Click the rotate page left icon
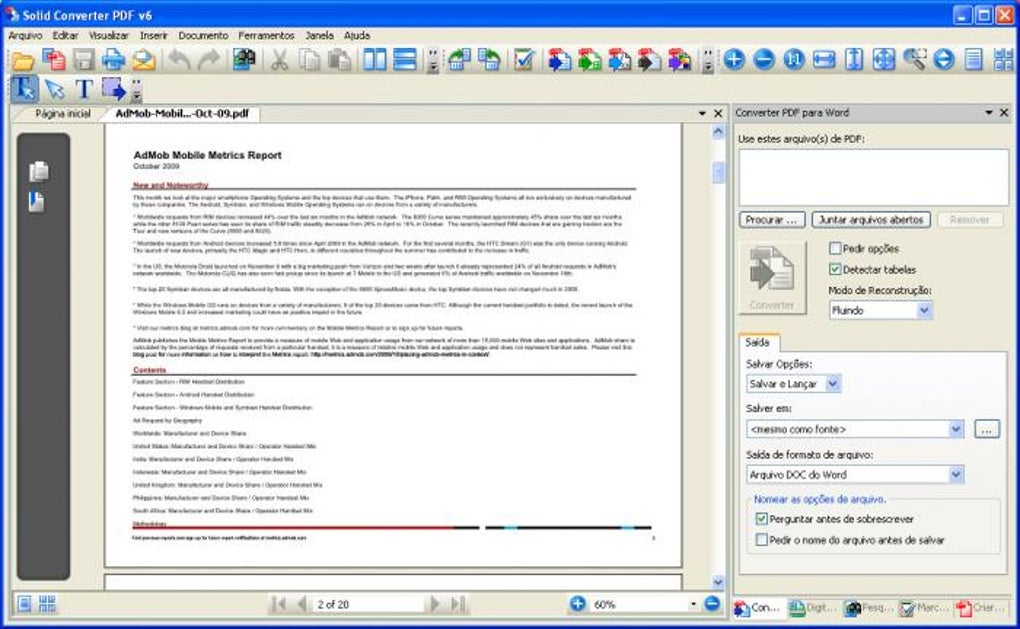The width and height of the screenshot is (1020, 629). coord(459,60)
